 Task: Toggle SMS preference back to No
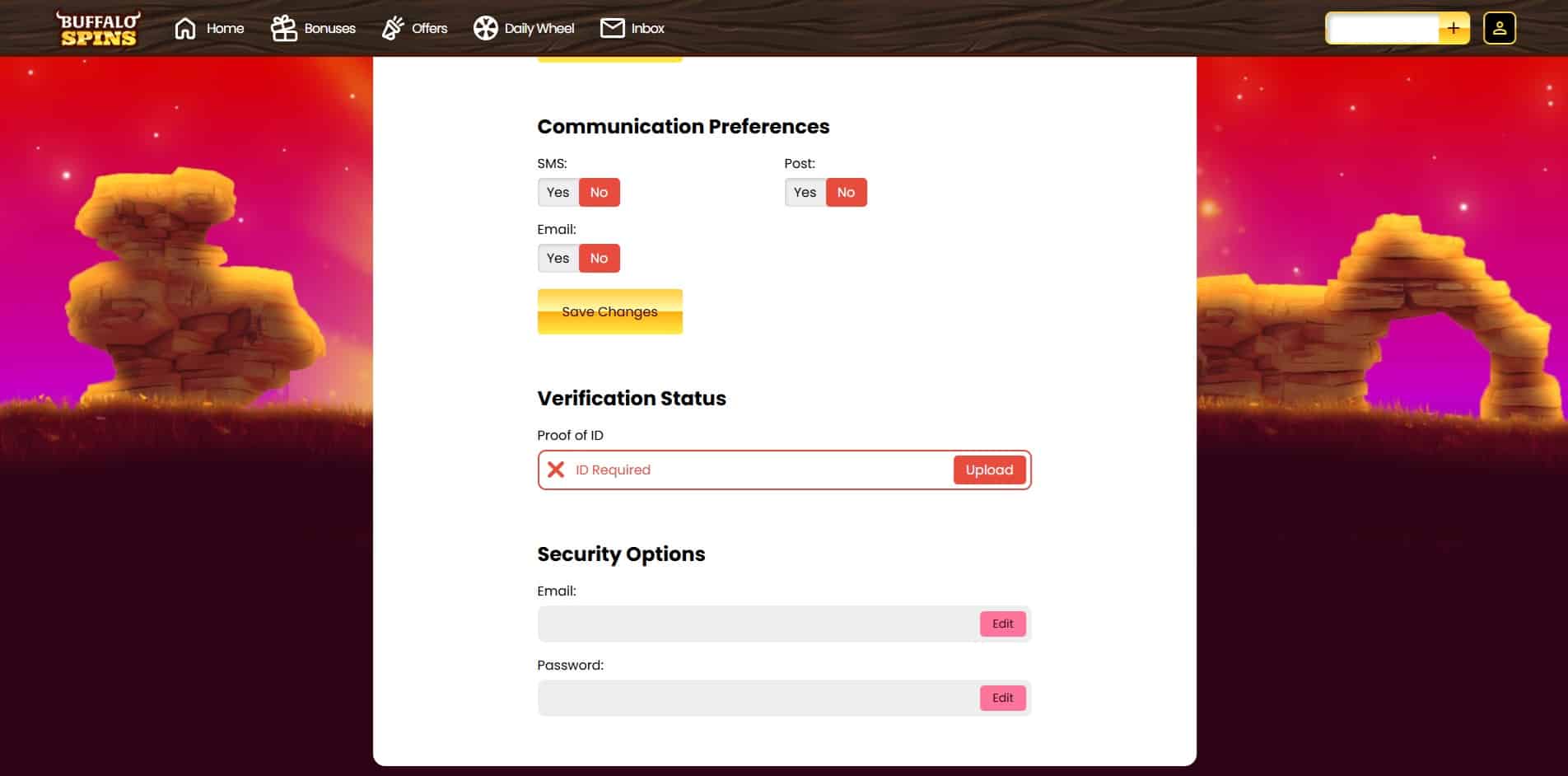599,192
